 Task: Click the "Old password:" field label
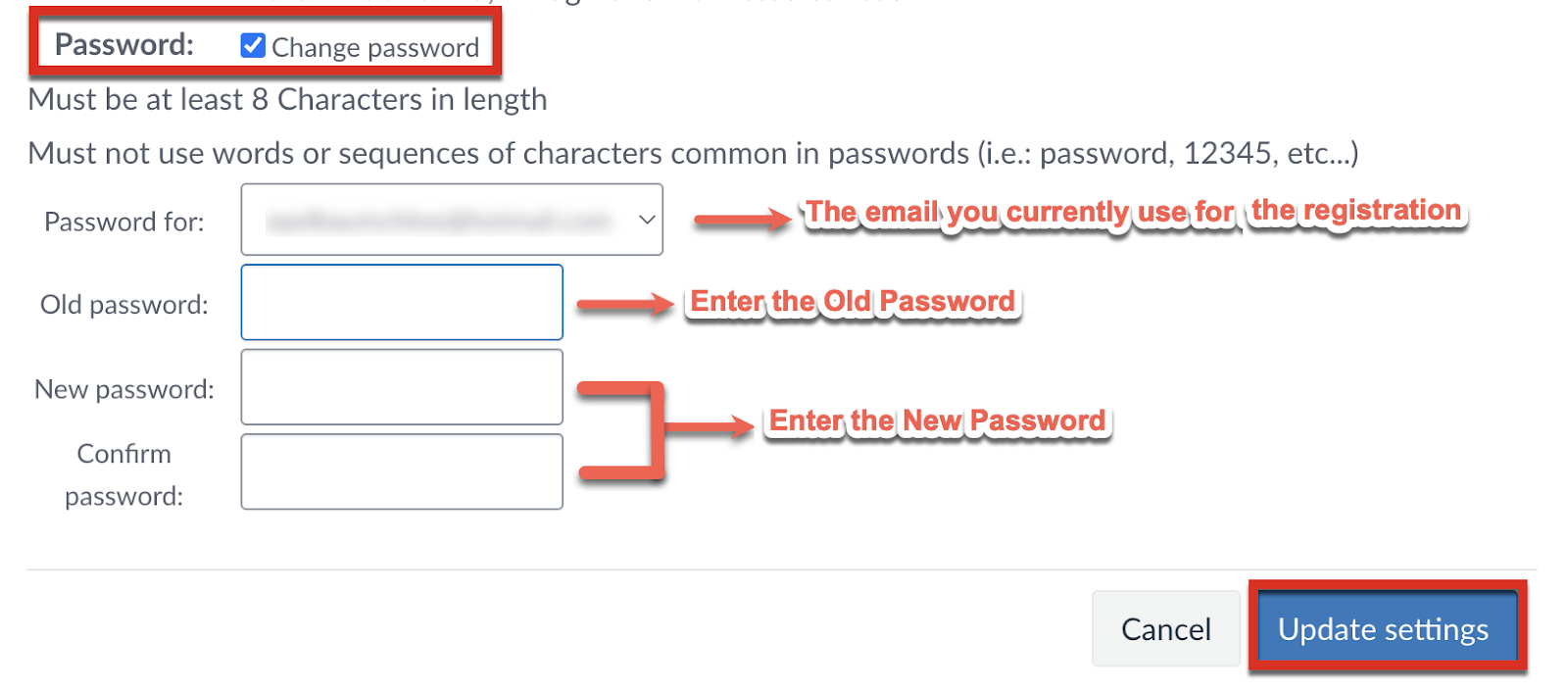click(124, 305)
